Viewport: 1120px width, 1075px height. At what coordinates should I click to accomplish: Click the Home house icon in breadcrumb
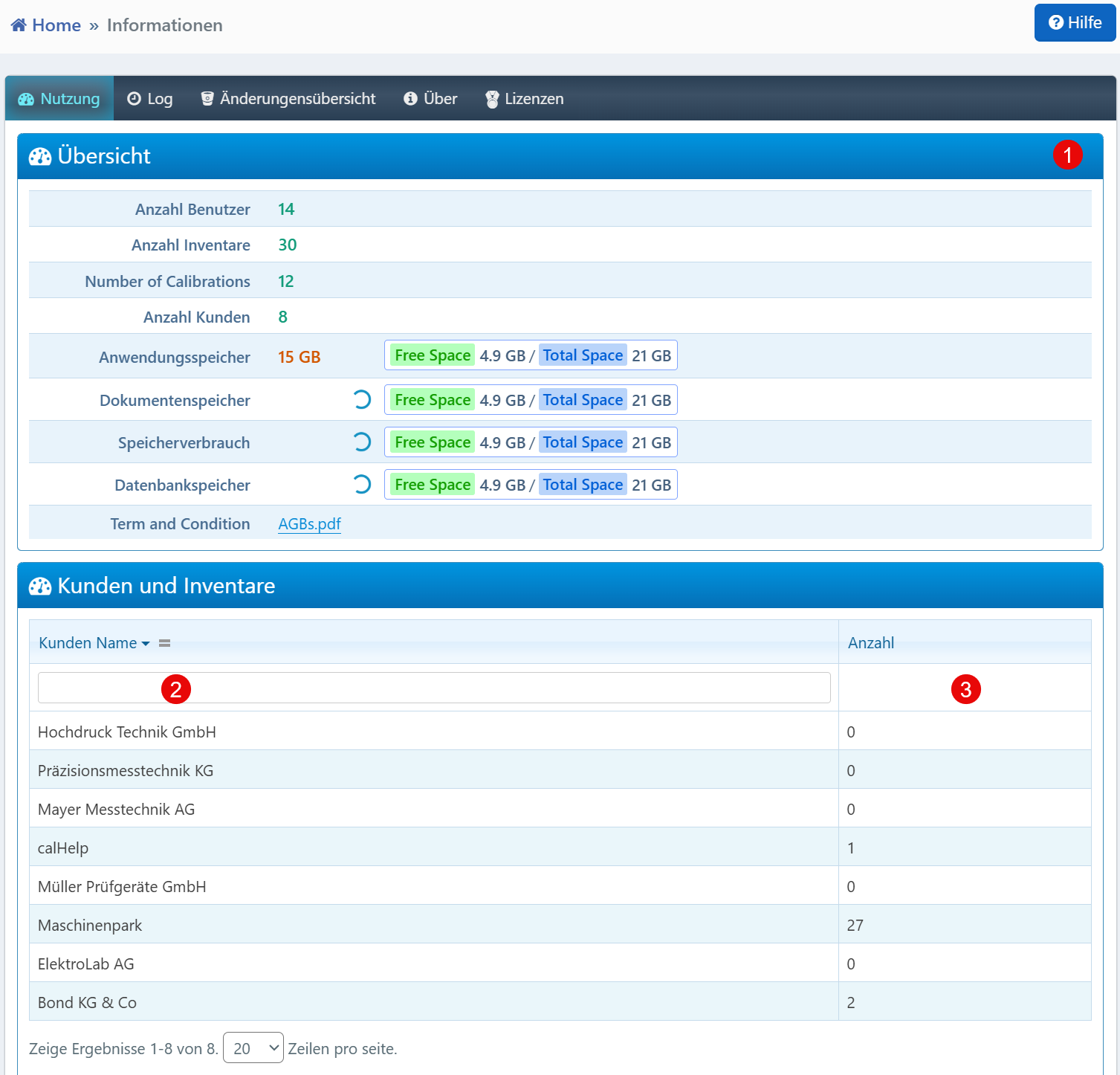(19, 25)
